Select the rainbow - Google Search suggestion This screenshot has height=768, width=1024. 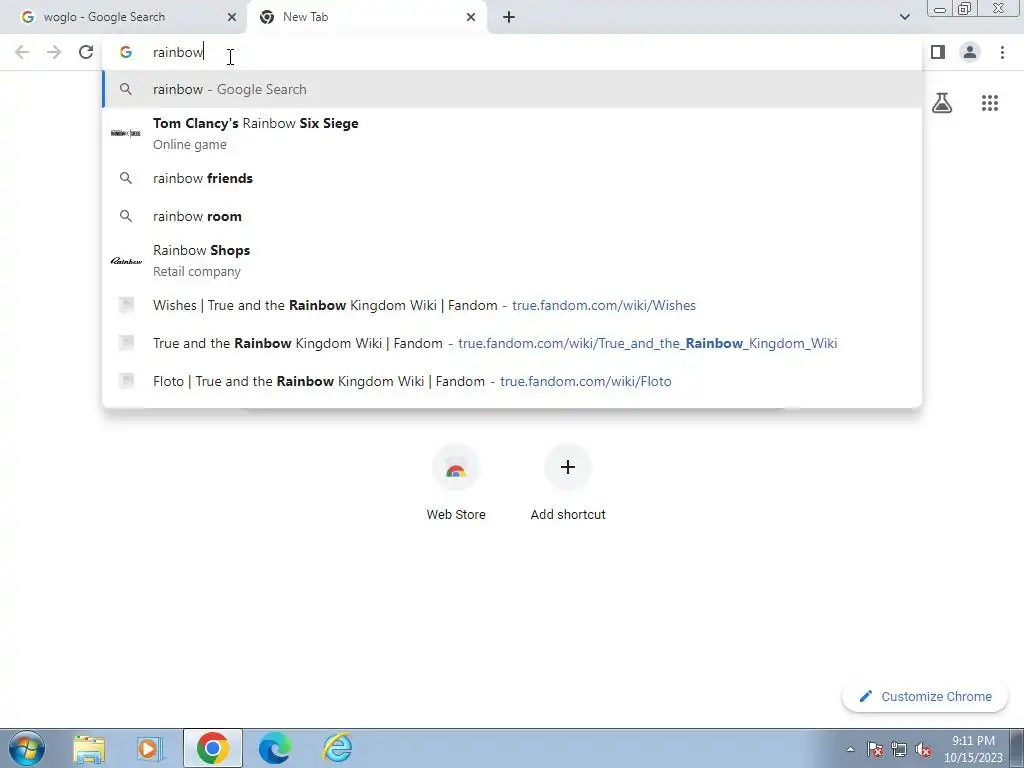click(513, 89)
